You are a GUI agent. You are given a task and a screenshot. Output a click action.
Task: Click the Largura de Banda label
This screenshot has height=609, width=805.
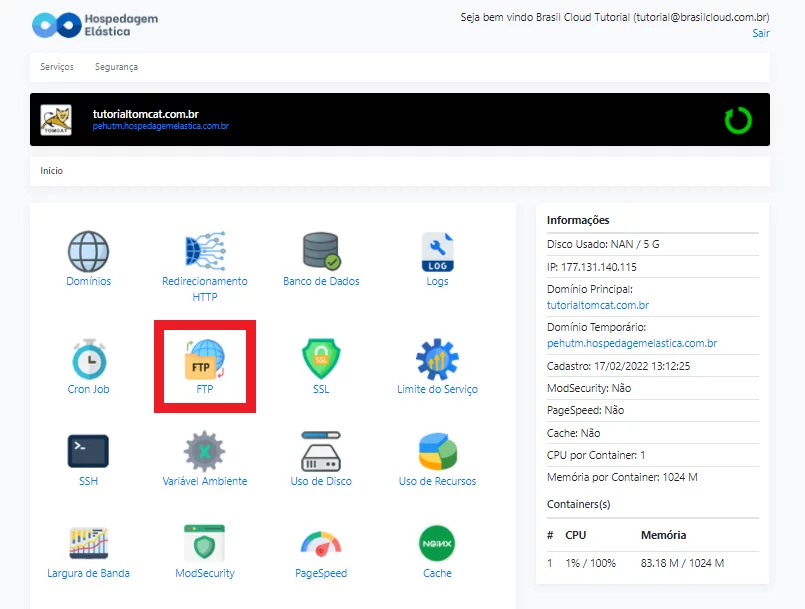pyautogui.click(x=88, y=573)
